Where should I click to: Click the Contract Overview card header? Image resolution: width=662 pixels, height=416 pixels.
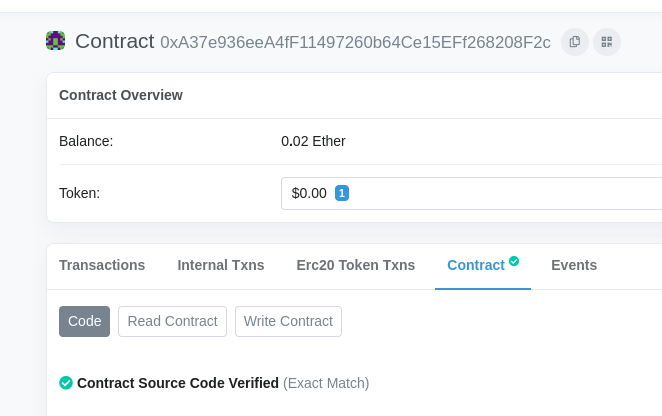pos(121,95)
